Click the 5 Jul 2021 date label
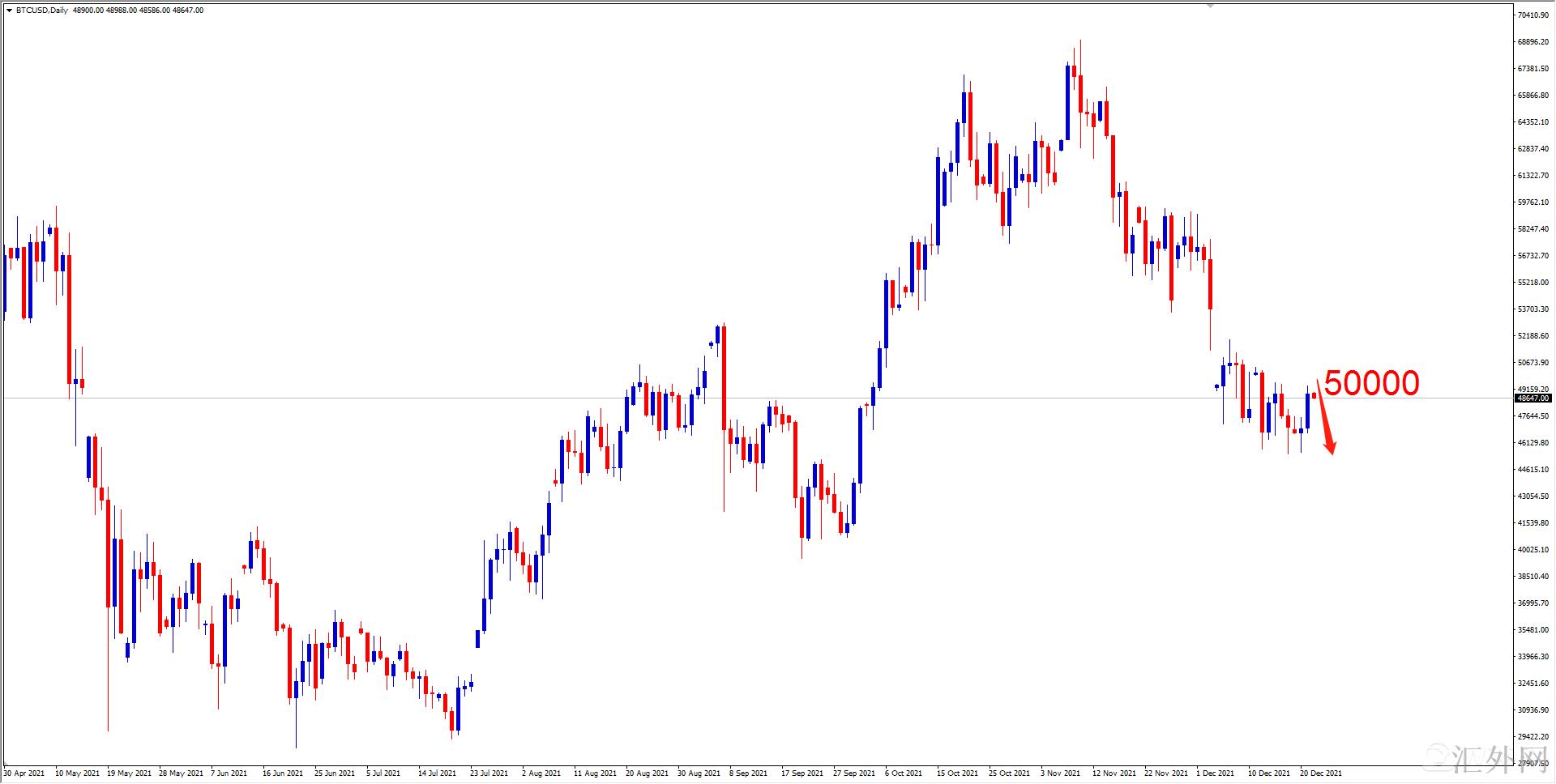The height and width of the screenshot is (784, 1556). tap(383, 773)
